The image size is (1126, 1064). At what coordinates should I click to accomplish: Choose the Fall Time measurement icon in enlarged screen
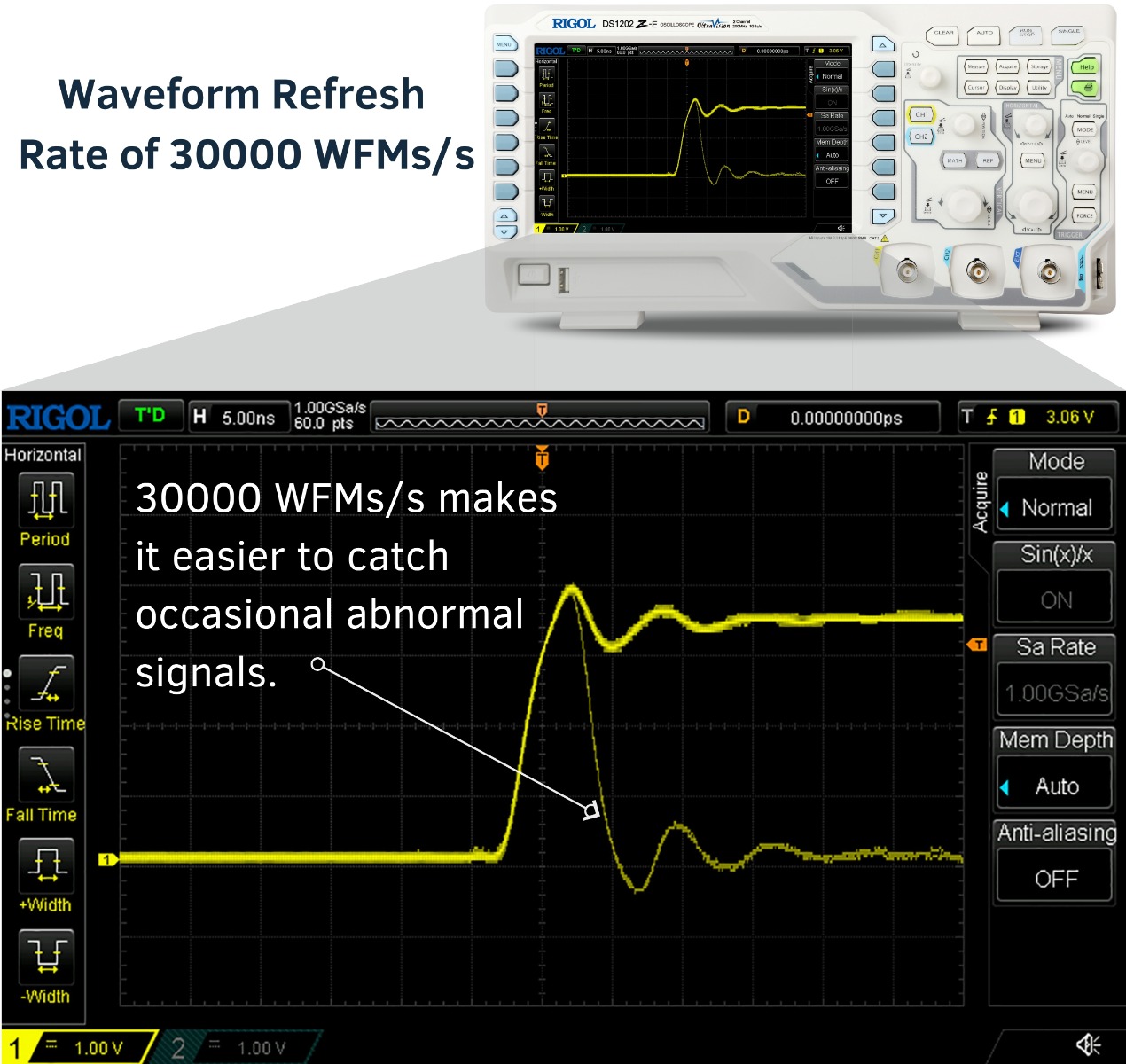(x=48, y=774)
